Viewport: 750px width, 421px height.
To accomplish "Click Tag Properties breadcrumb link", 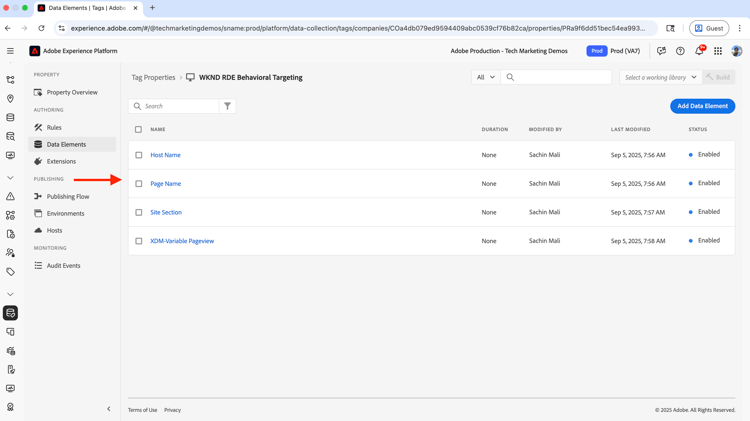I will pyautogui.click(x=153, y=77).
